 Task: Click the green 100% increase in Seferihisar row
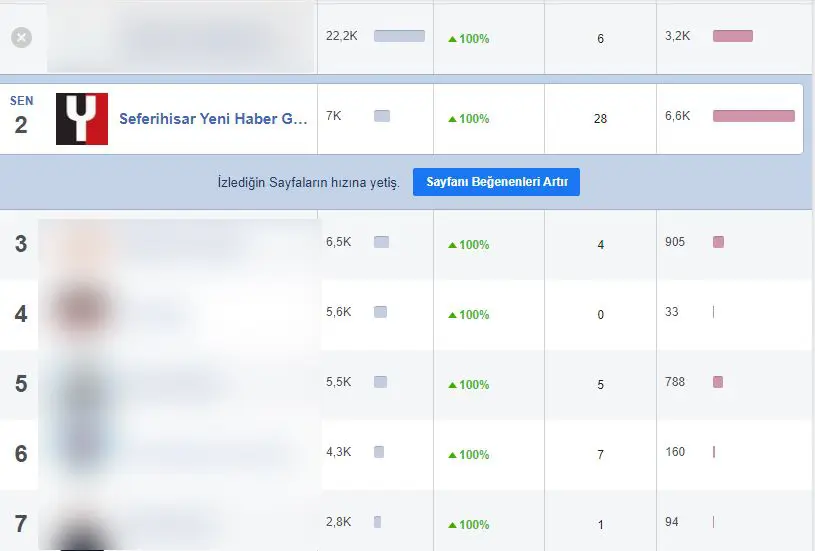[469, 119]
